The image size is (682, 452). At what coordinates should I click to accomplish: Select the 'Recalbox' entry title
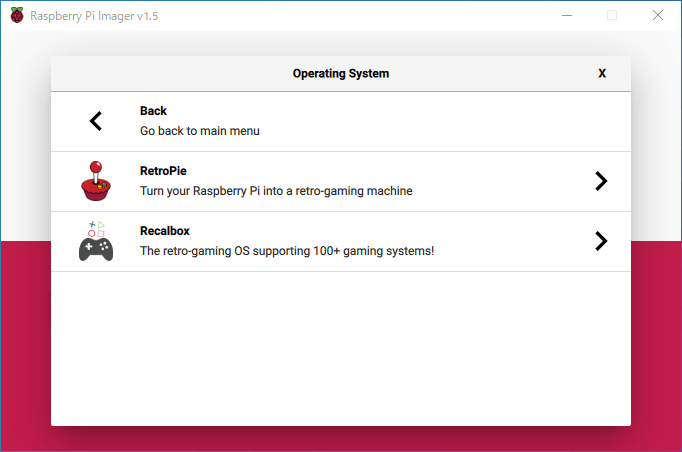tap(165, 231)
